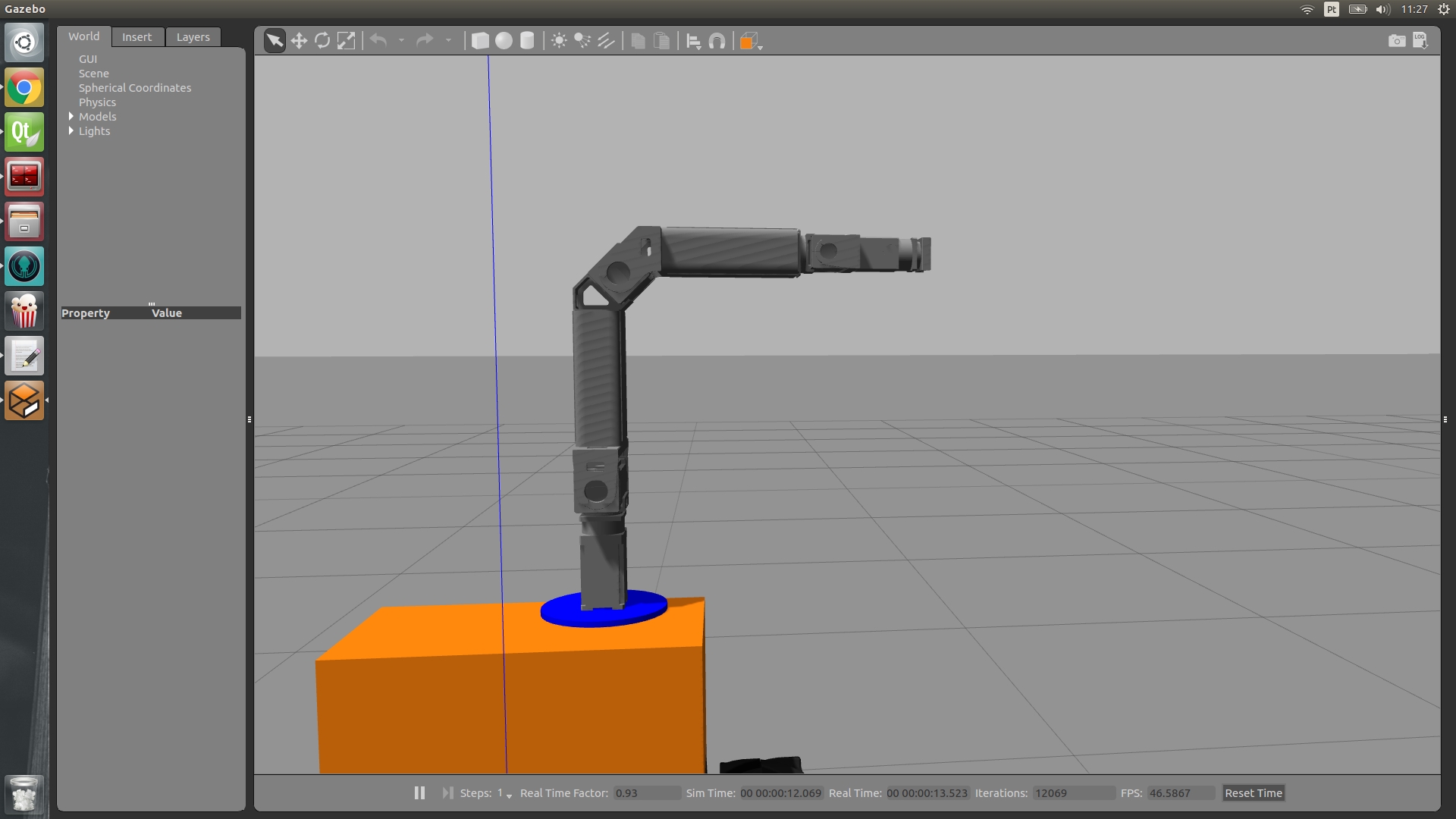Toggle the snap magnet tool
The height and width of the screenshot is (819, 1456).
[x=717, y=41]
